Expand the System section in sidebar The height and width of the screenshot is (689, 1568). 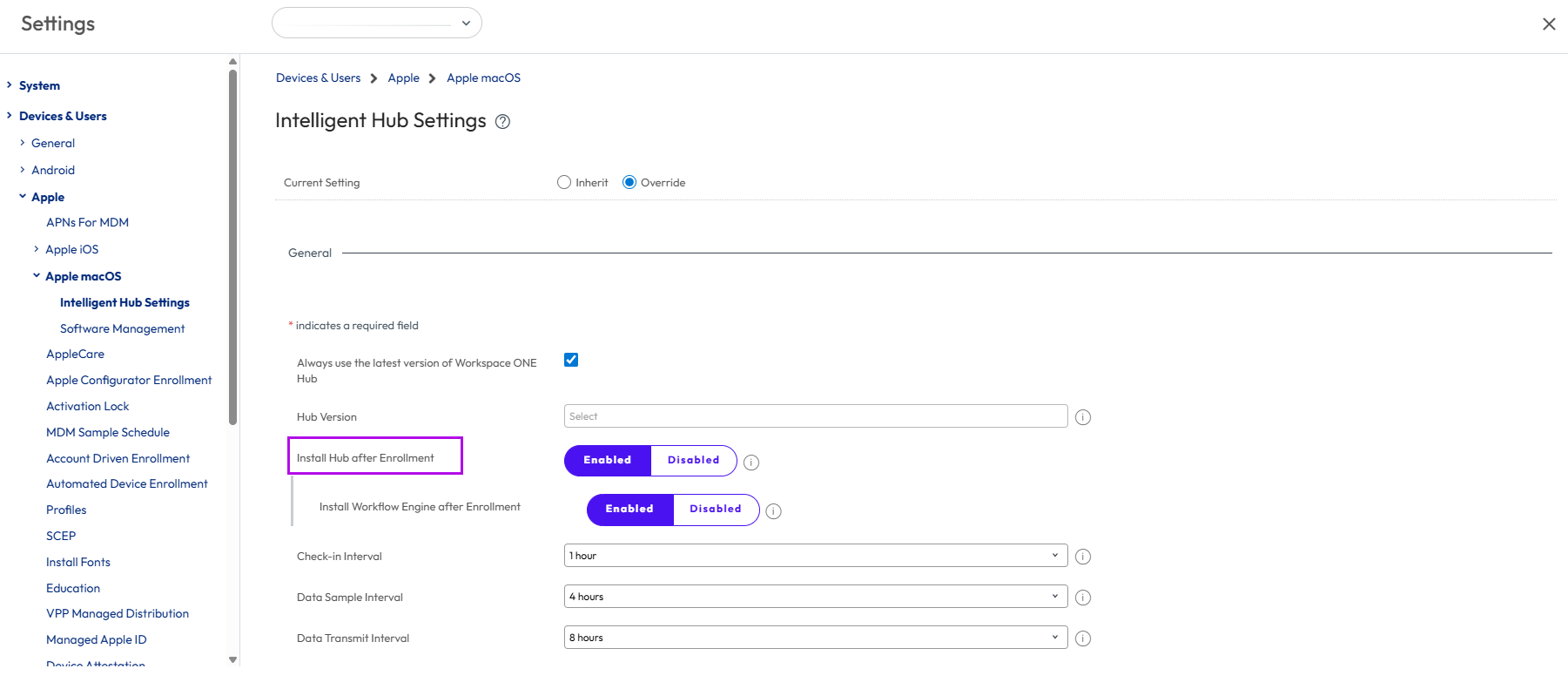[9, 85]
